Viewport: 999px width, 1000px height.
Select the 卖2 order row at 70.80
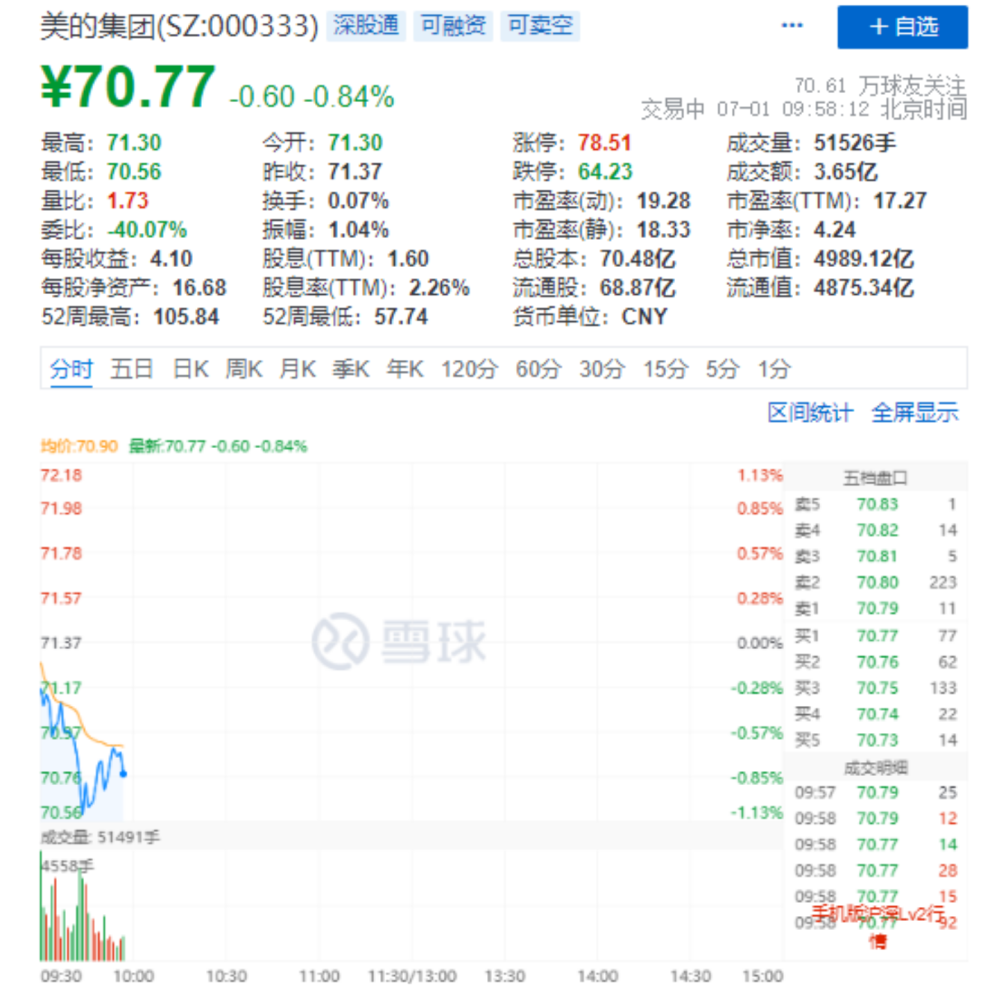click(875, 583)
